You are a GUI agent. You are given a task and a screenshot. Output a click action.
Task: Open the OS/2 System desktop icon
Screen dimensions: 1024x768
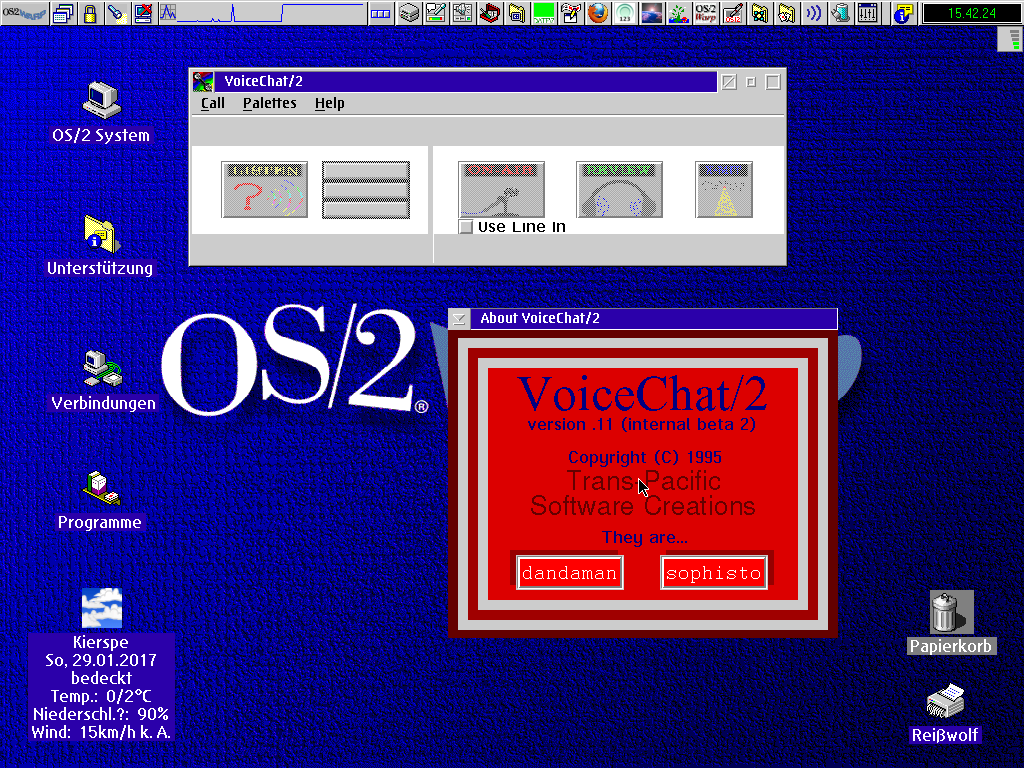click(101, 101)
